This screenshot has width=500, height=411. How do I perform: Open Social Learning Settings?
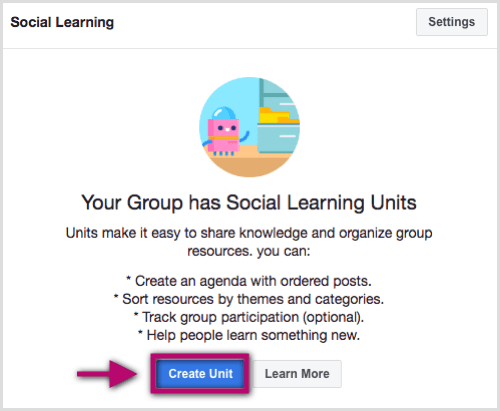(x=452, y=22)
